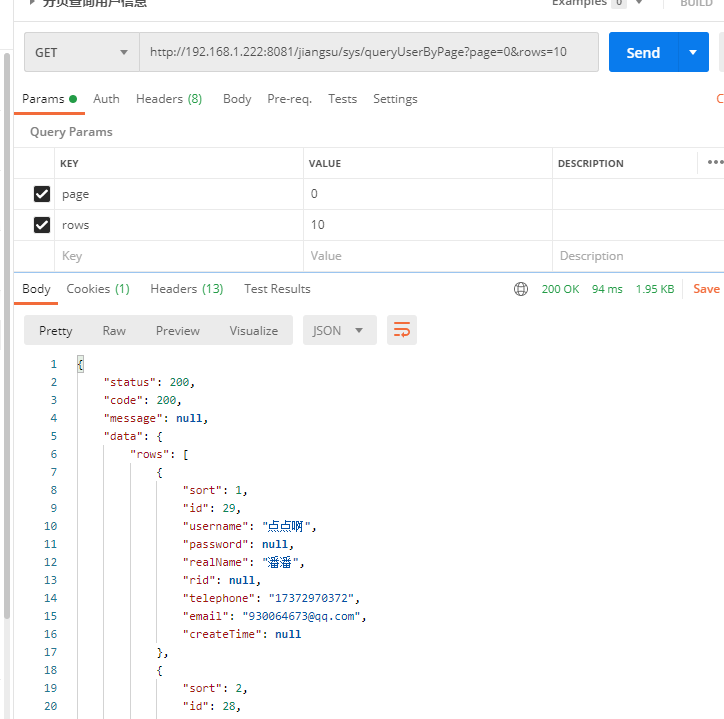Viewport: 724px width, 719px height.
Task: Switch to the Auth tab
Action: 106,99
